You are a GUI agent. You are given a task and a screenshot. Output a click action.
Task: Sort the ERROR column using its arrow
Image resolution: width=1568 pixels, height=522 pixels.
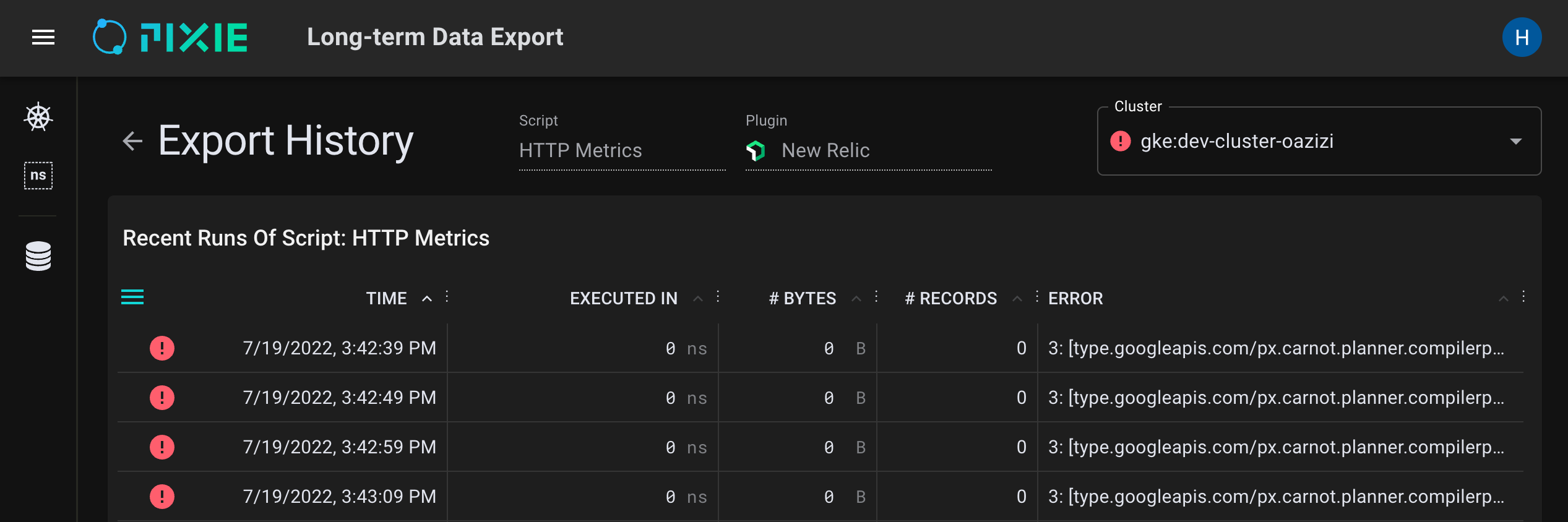[x=1503, y=299]
